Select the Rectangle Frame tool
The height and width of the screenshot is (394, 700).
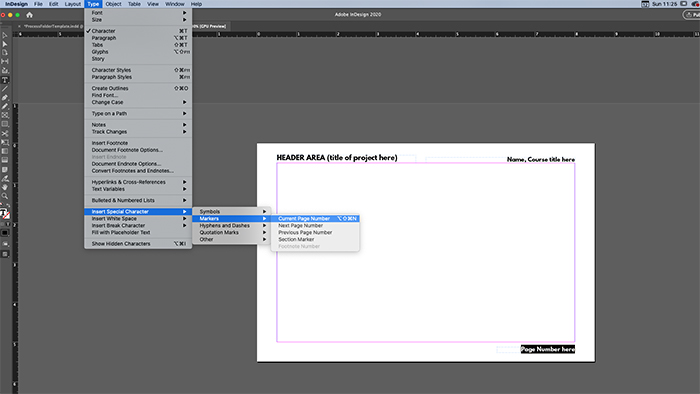tap(5, 116)
